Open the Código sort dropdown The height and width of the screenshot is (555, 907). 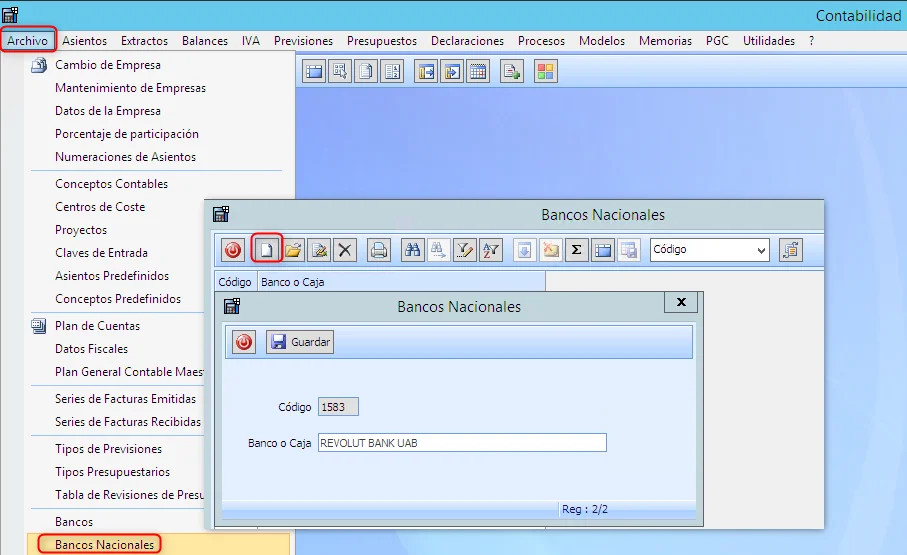(761, 250)
